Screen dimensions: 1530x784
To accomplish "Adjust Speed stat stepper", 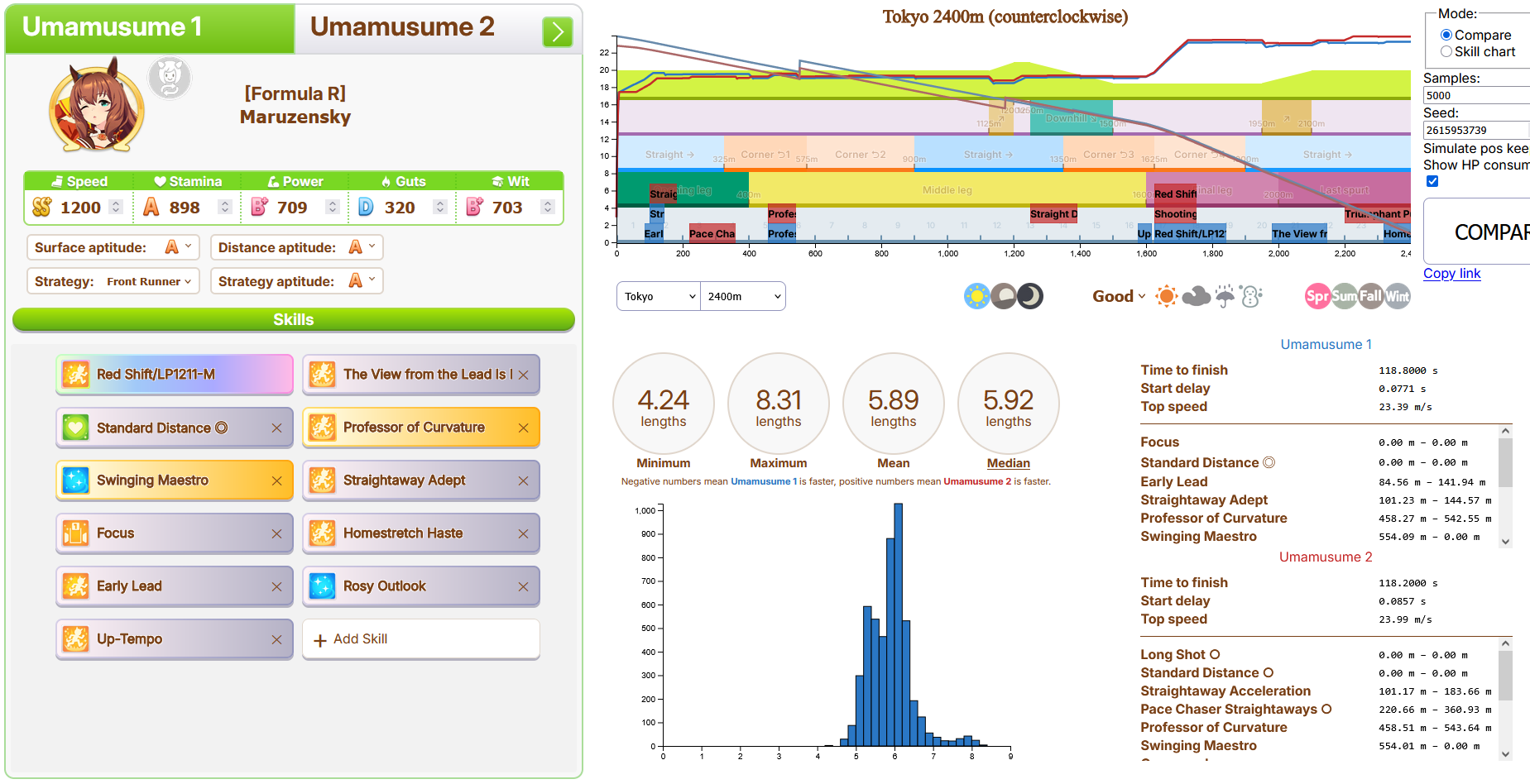I will (117, 207).
